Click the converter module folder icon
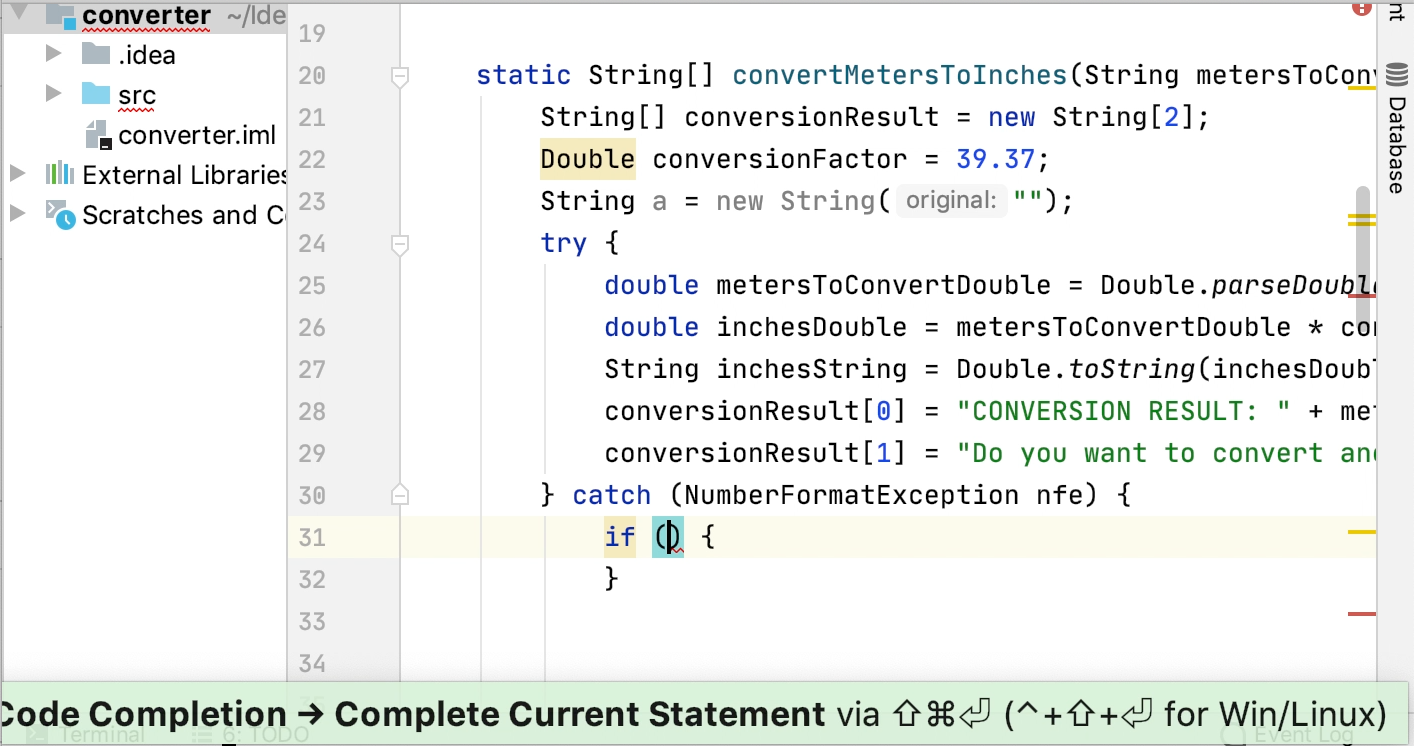Image resolution: width=1414 pixels, height=746 pixels. tap(60, 15)
